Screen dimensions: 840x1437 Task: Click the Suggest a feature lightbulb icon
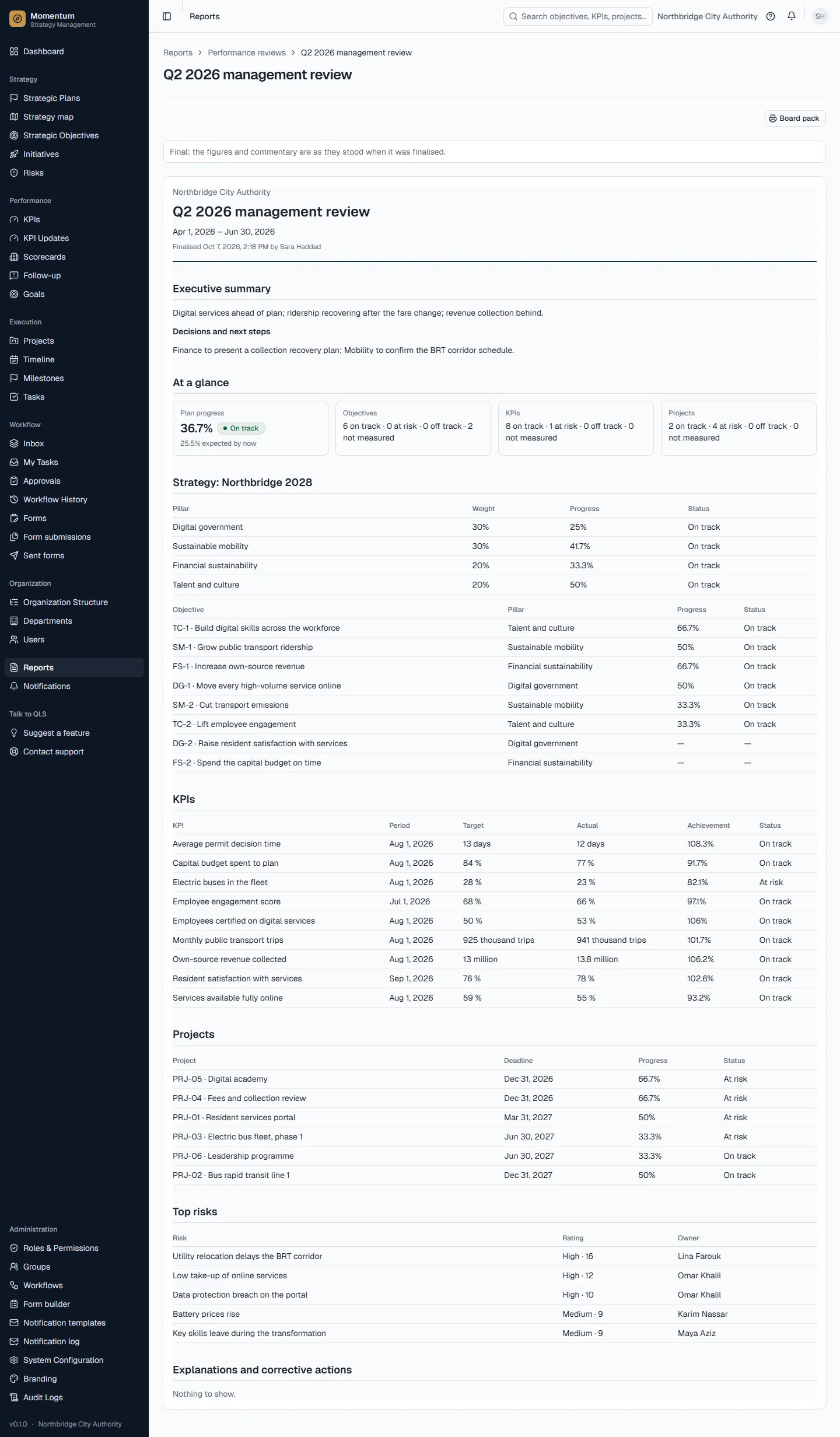point(14,733)
